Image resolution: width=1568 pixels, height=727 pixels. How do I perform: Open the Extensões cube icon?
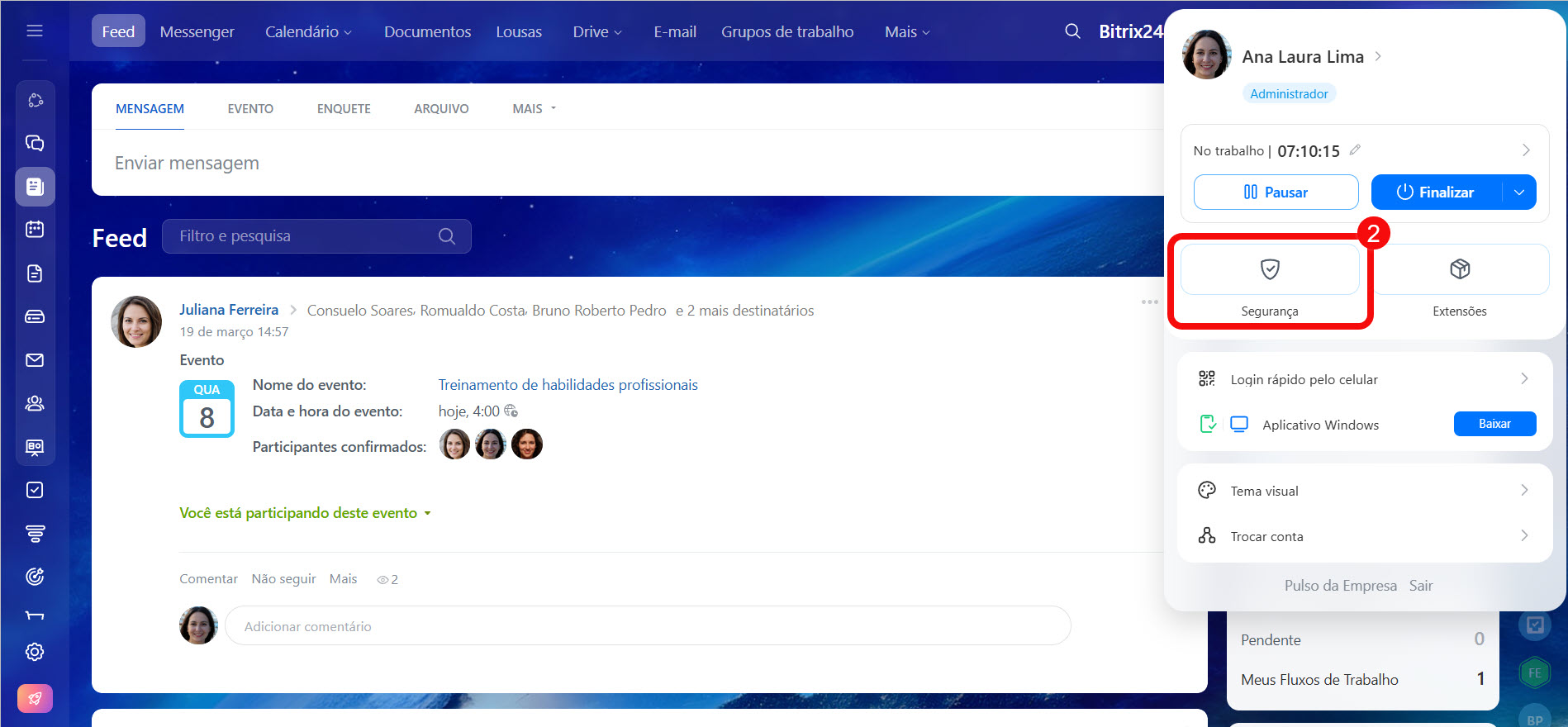point(1460,269)
